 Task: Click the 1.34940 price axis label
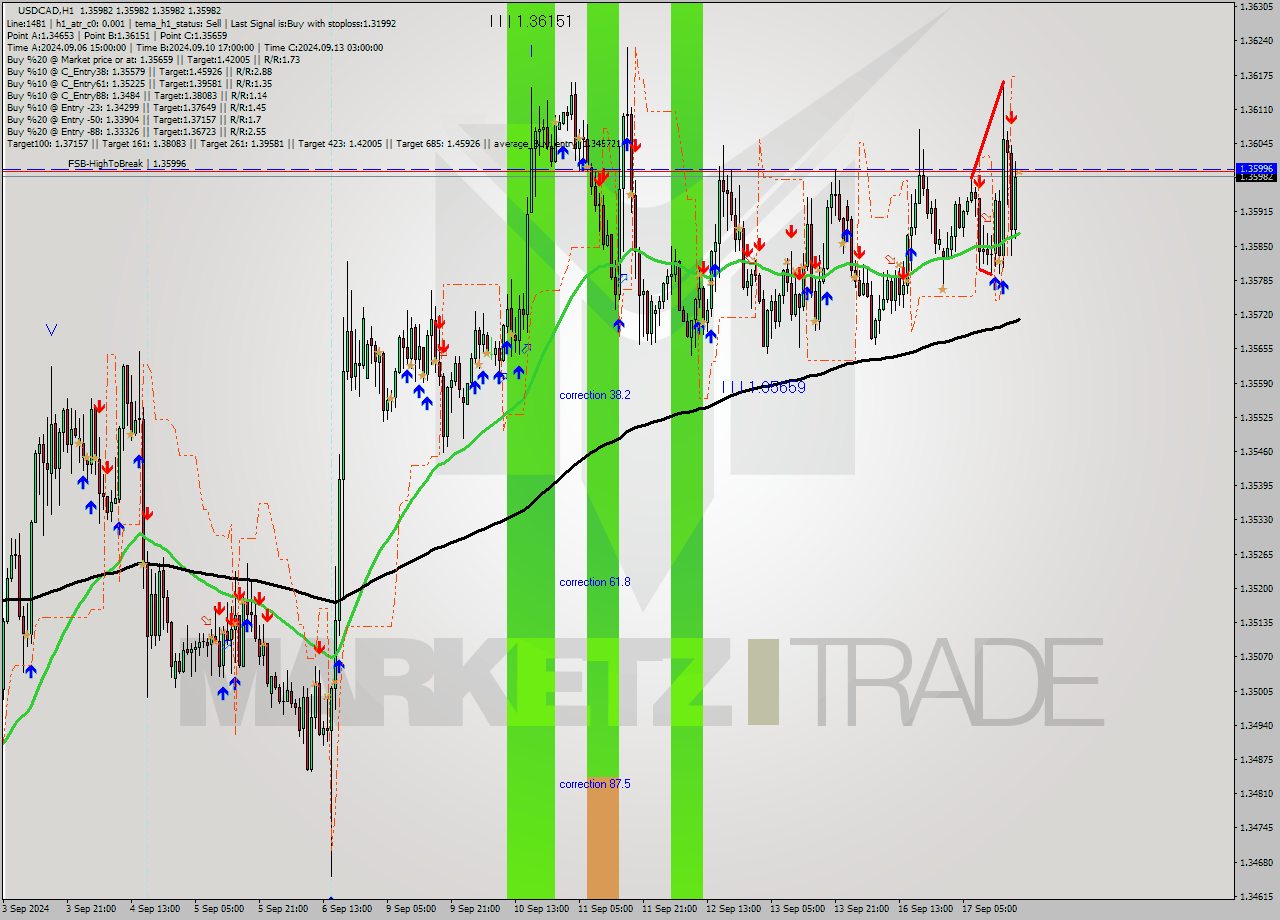click(x=1256, y=725)
